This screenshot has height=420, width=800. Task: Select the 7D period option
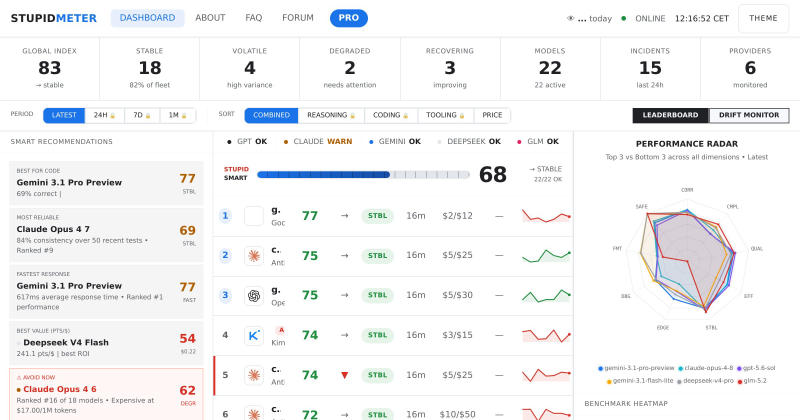(142, 115)
